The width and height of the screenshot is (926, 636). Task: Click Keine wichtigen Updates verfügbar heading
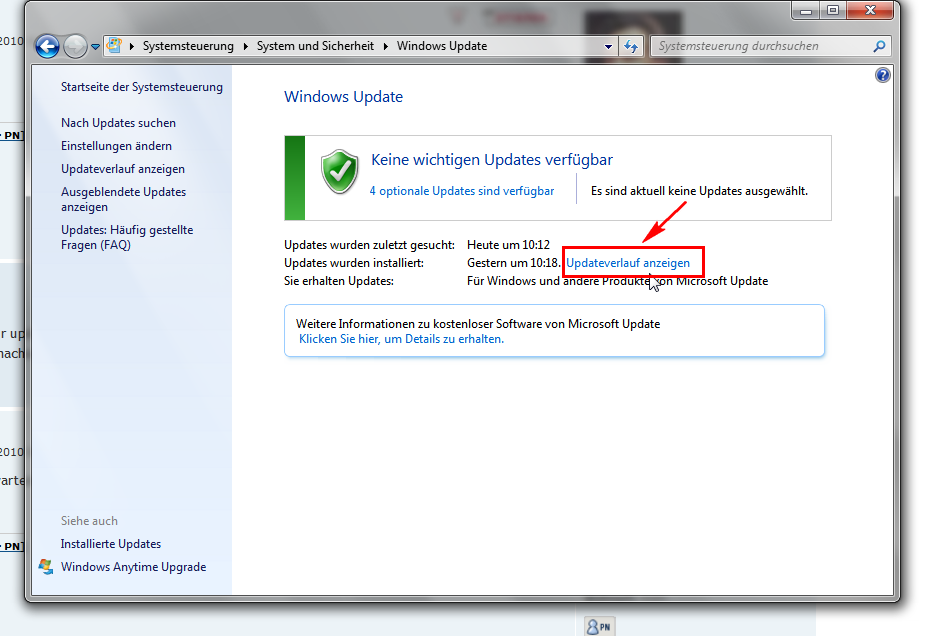[492, 159]
